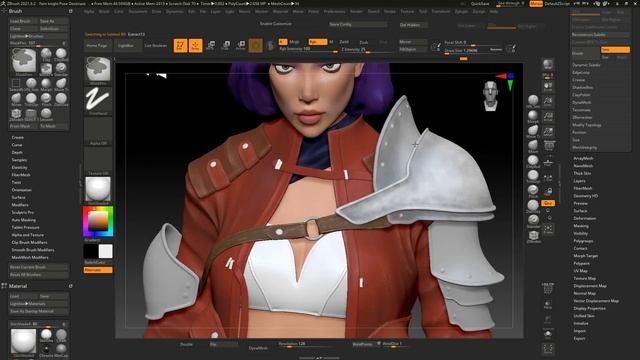Image resolution: width=640 pixels, height=360 pixels.
Task: Select the white secondary color swatch
Action: point(105,251)
